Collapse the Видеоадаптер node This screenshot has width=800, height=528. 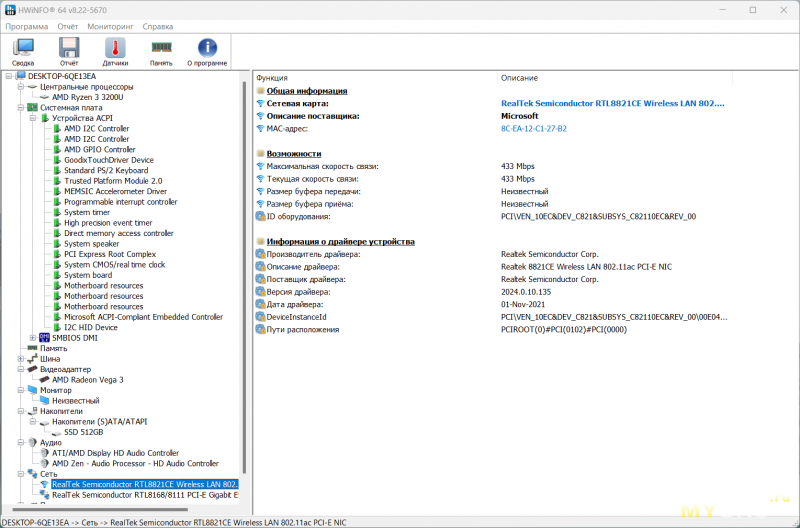tap(20, 369)
